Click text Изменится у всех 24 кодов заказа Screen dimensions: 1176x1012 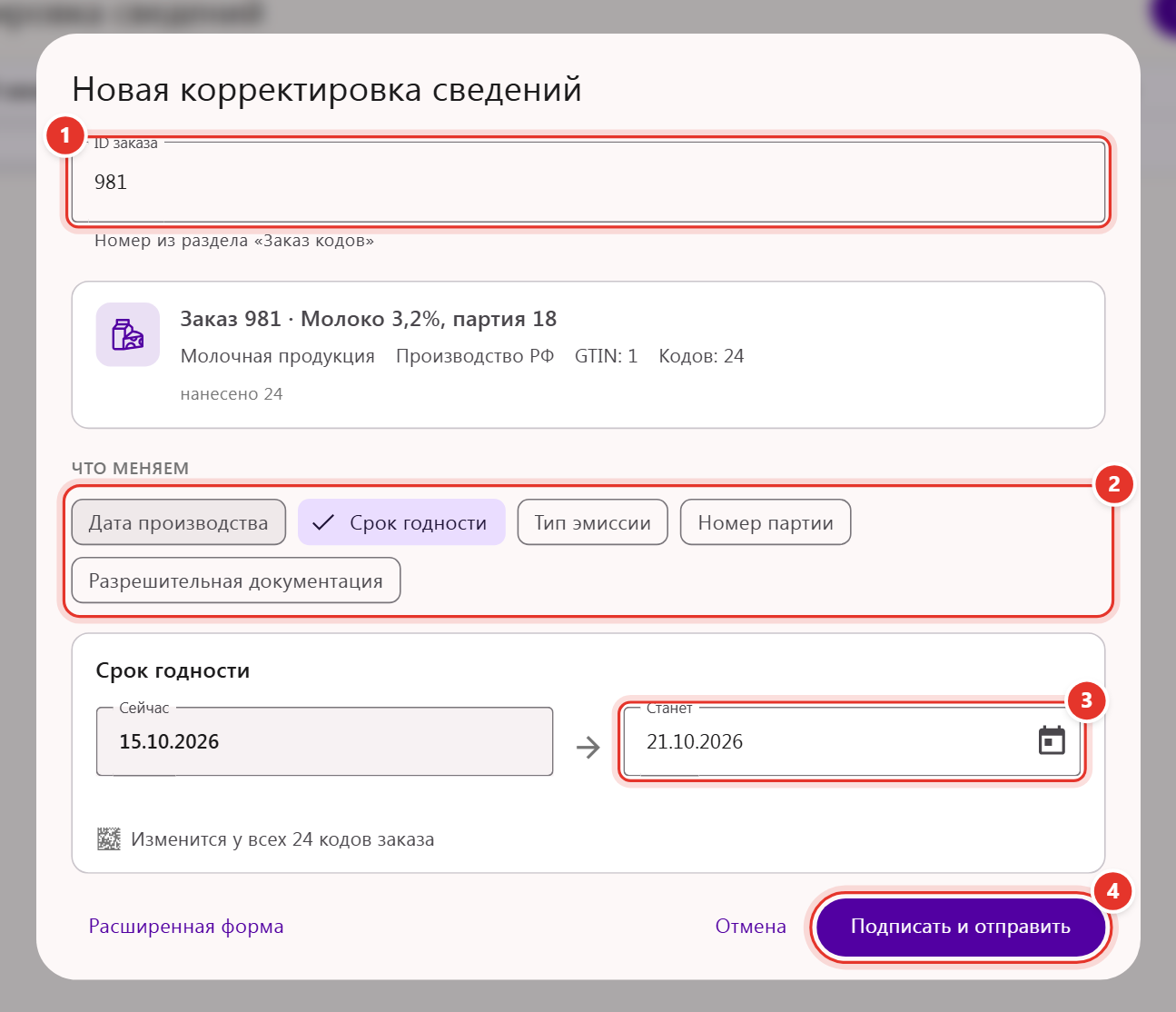(x=282, y=839)
